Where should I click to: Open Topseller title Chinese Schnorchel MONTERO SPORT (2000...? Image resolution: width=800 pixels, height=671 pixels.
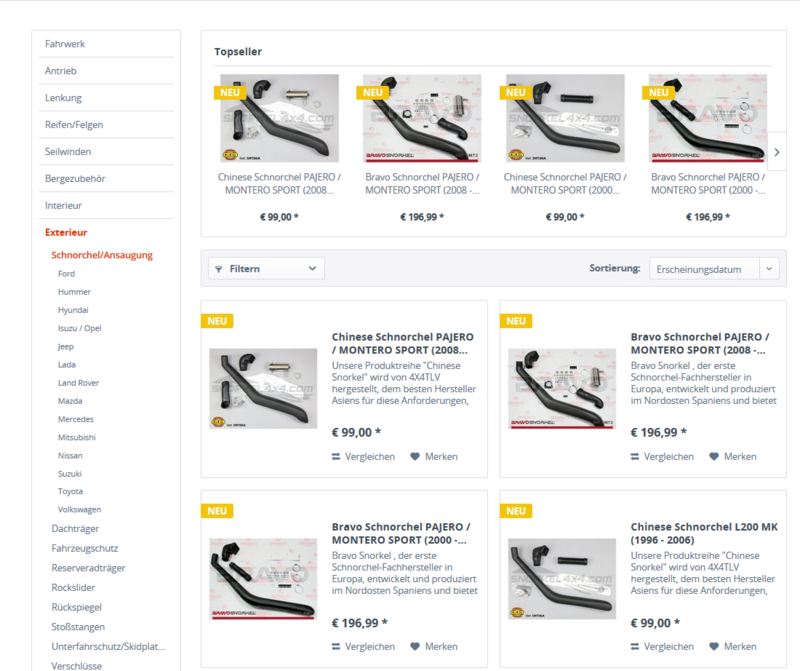[x=565, y=184]
